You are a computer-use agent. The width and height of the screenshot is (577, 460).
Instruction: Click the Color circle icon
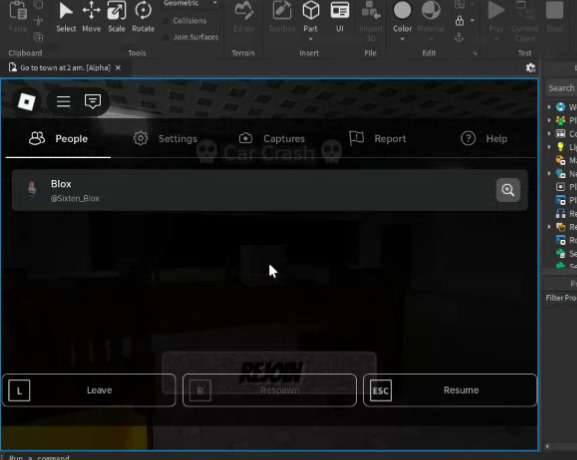[x=402, y=10]
